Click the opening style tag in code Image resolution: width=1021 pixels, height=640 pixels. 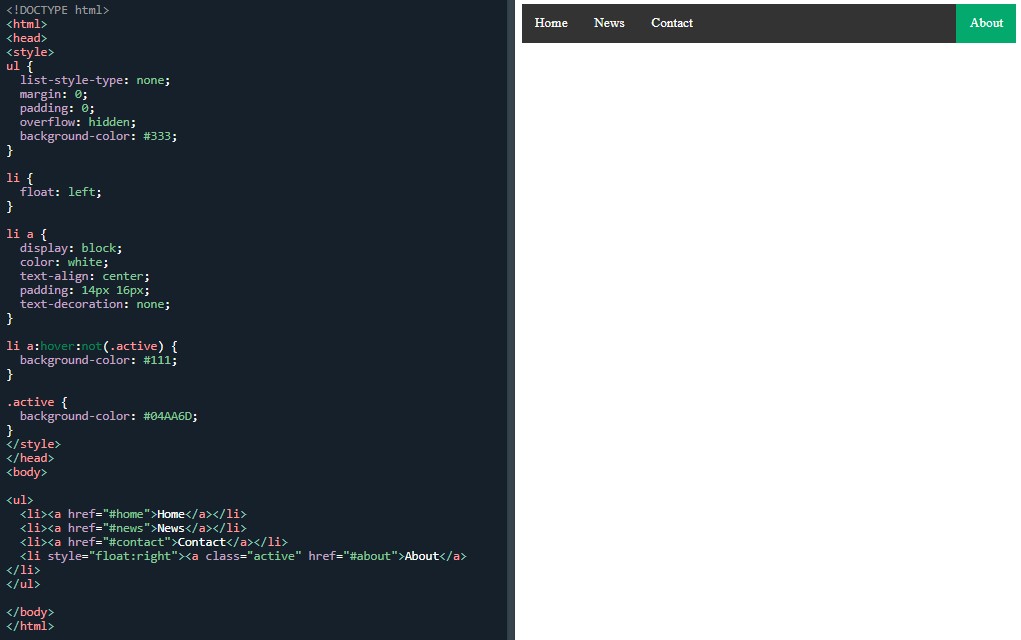tap(30, 52)
